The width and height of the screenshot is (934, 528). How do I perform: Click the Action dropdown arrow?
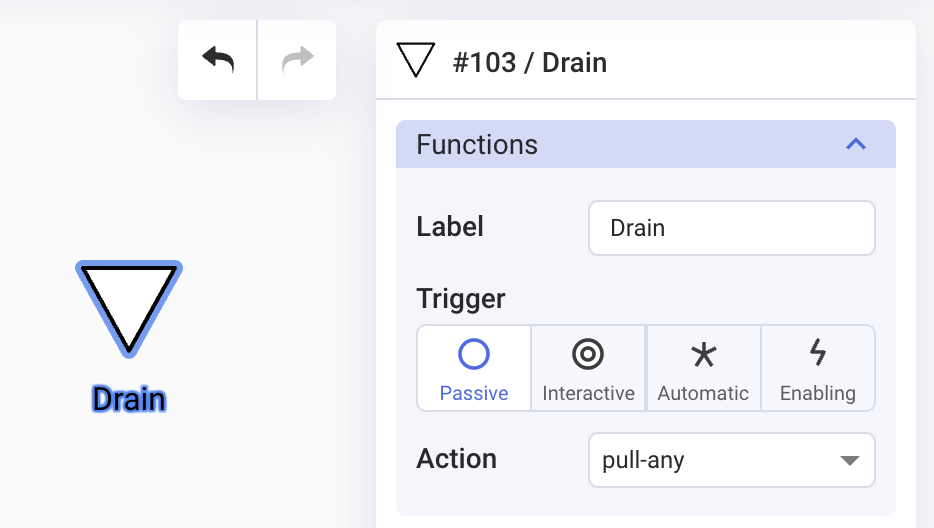pyautogui.click(x=849, y=461)
